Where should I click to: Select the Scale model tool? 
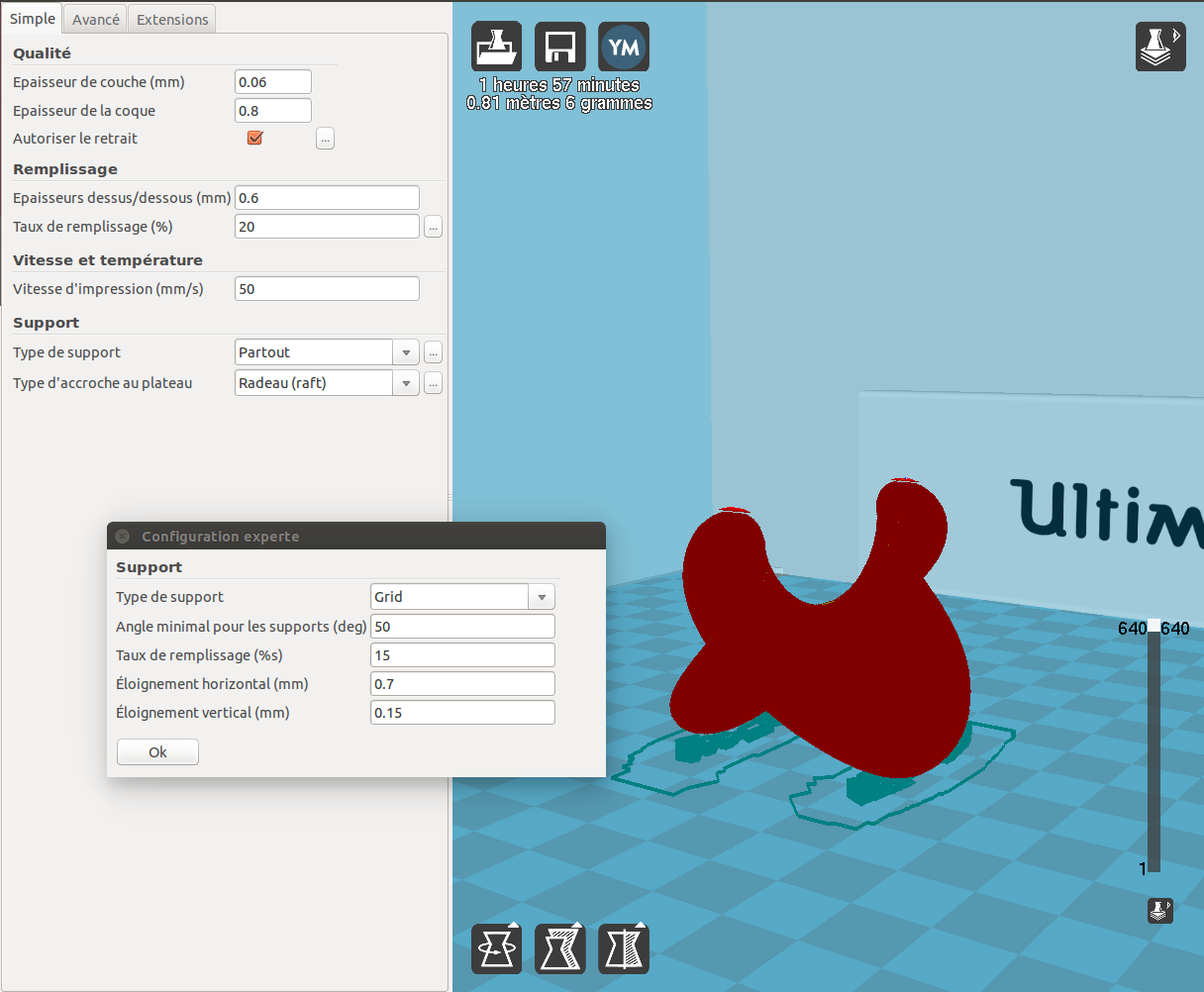pyautogui.click(x=560, y=948)
